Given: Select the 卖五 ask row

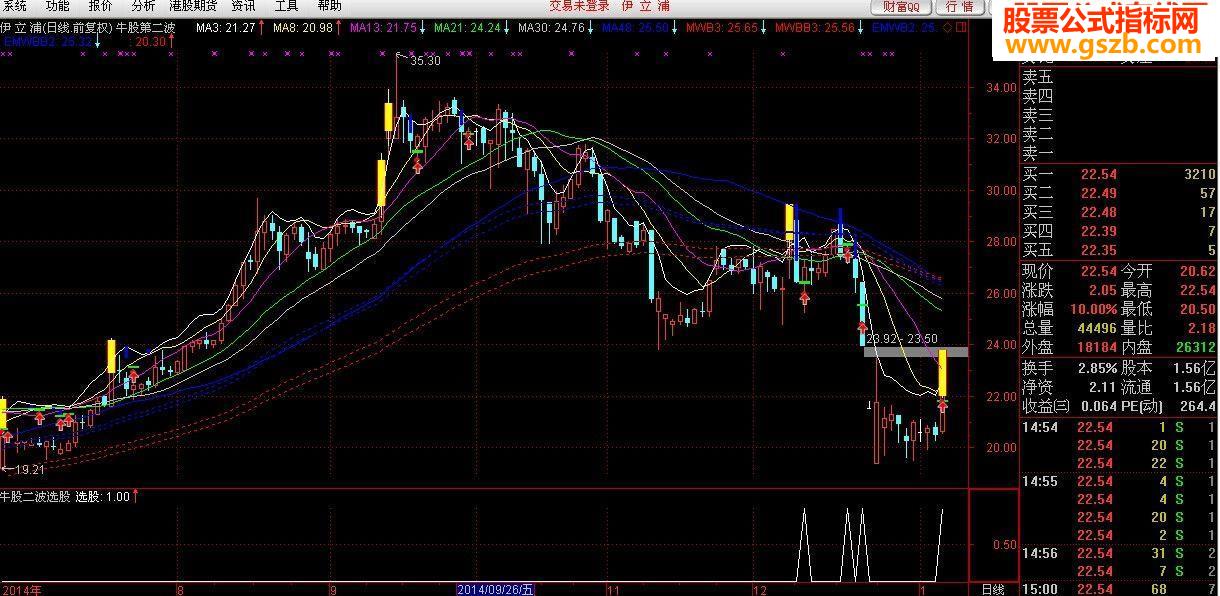Looking at the screenshot, I should [1119, 77].
